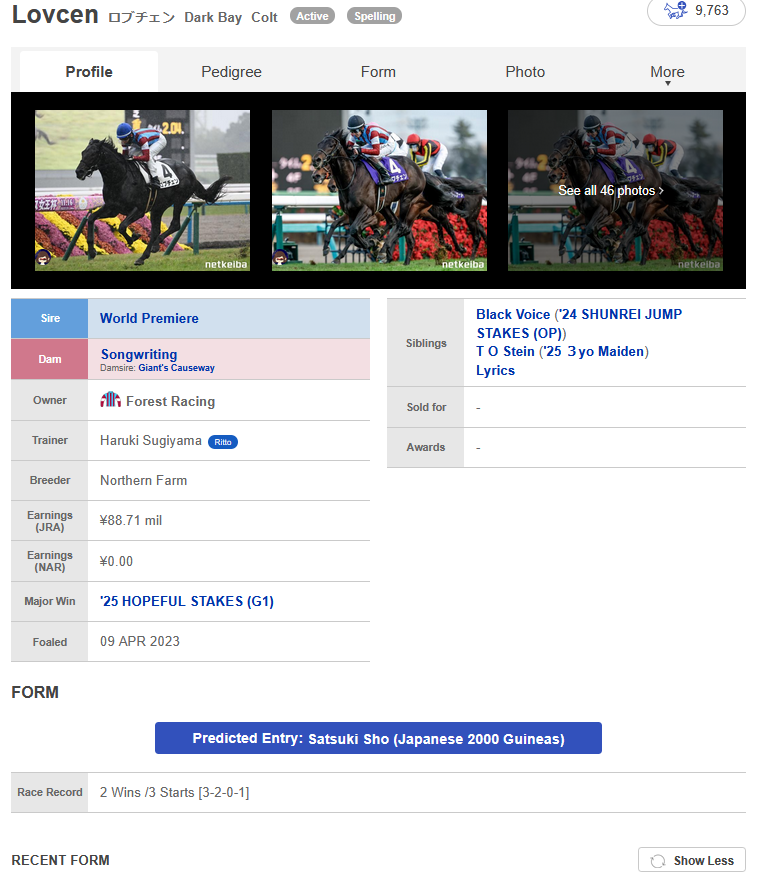Open sibling Black Voice link
765x875 pixels.
coord(513,314)
